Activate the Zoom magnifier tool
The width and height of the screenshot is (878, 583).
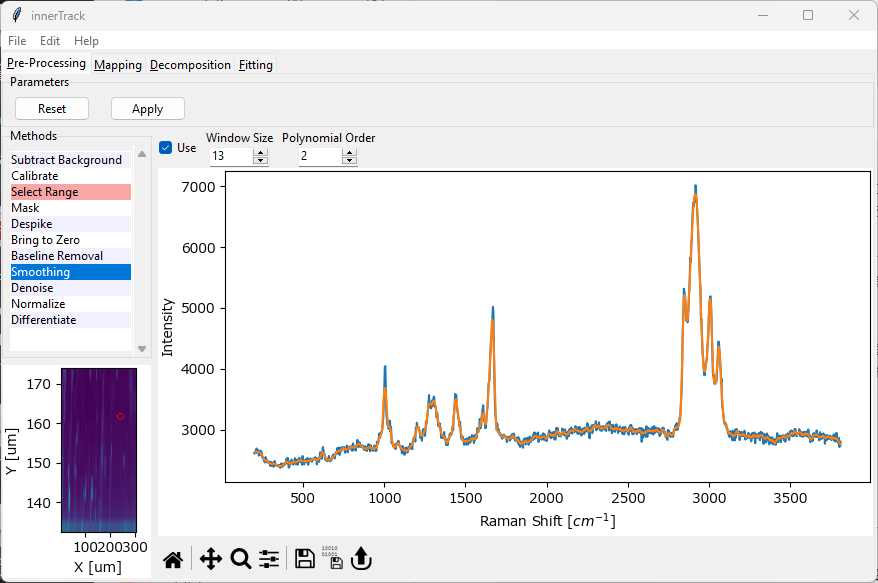[241, 559]
